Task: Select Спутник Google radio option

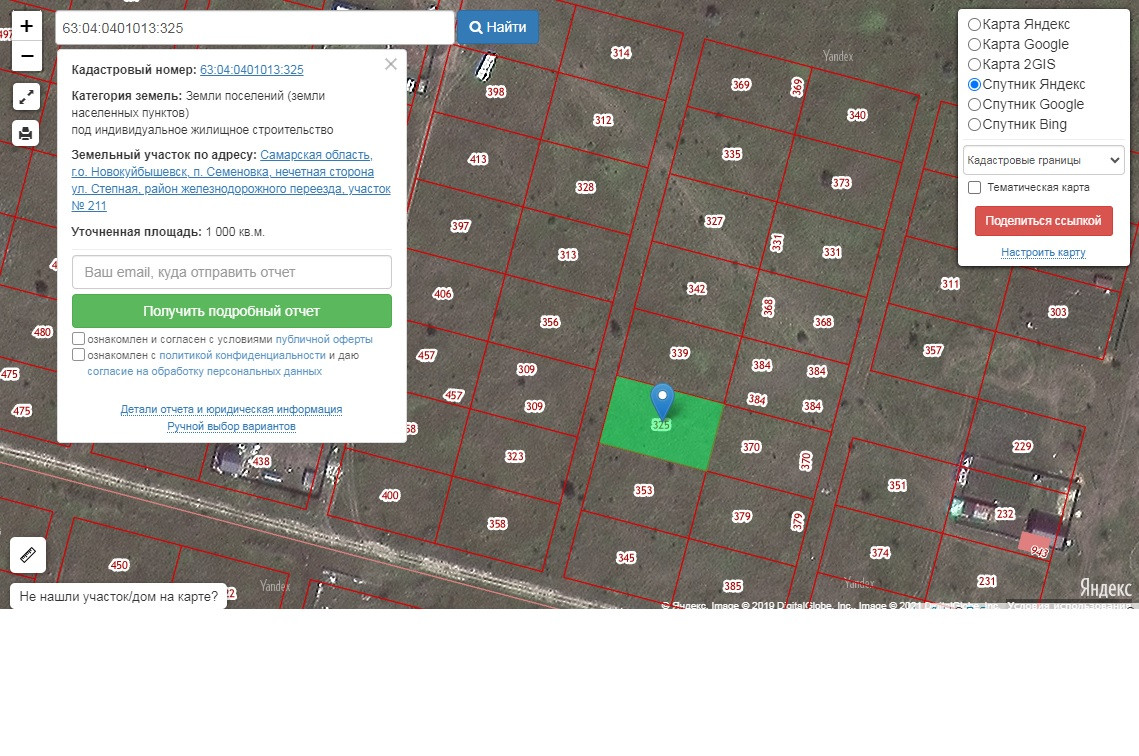Action: click(x=975, y=105)
